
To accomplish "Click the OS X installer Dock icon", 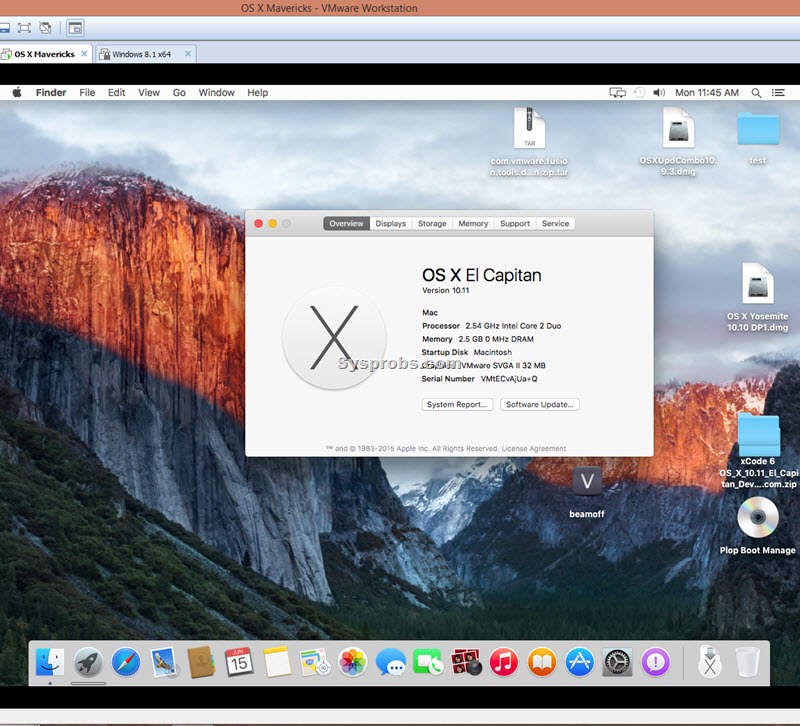I will 710,662.
